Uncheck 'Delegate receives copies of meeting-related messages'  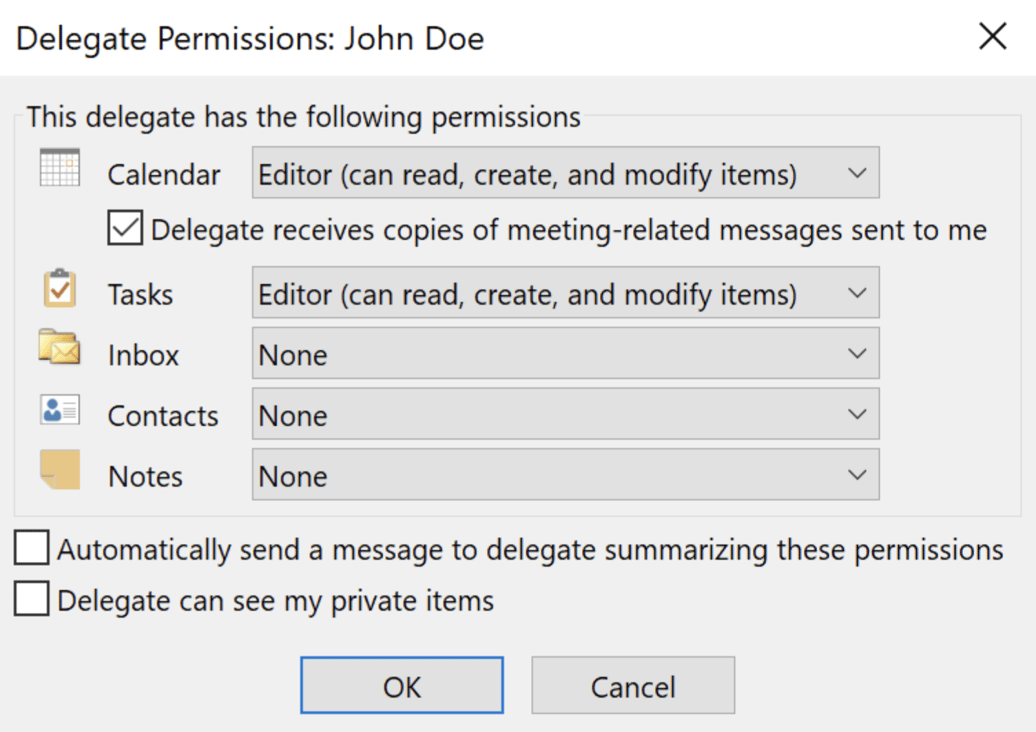click(124, 229)
